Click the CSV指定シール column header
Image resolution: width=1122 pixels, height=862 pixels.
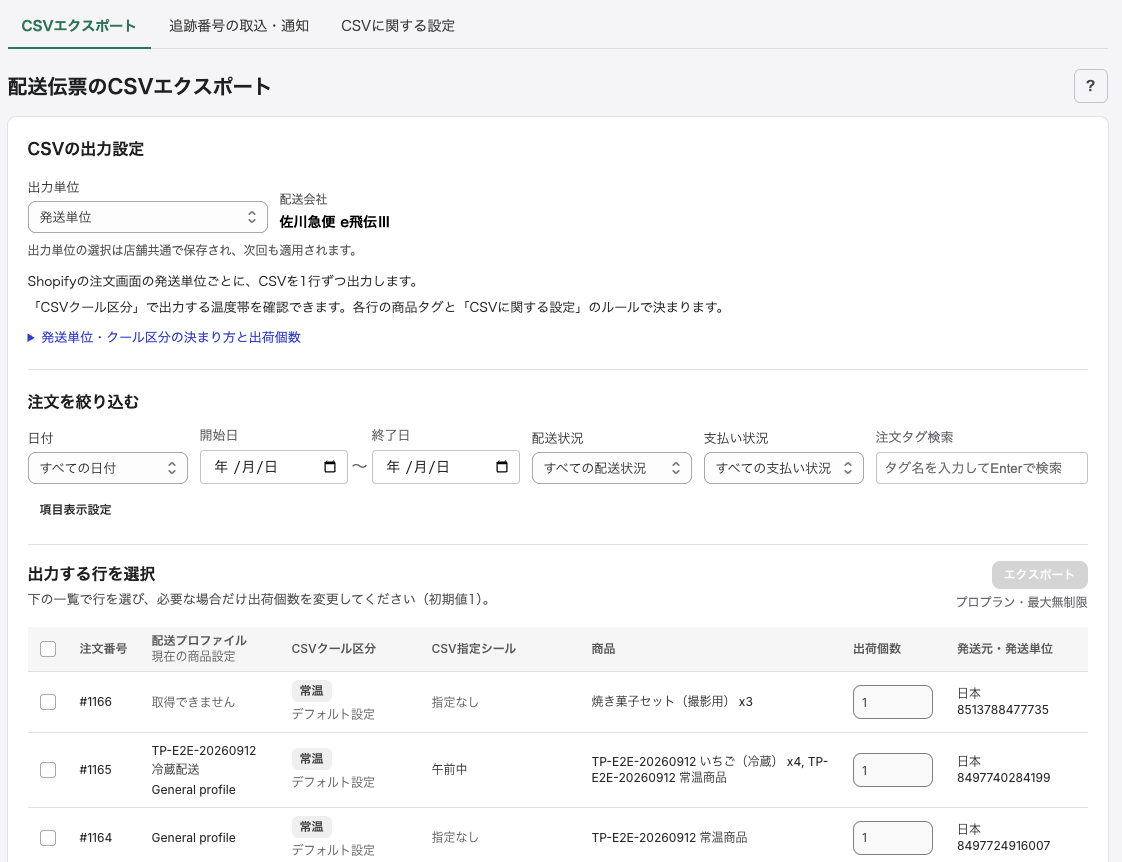pos(473,649)
